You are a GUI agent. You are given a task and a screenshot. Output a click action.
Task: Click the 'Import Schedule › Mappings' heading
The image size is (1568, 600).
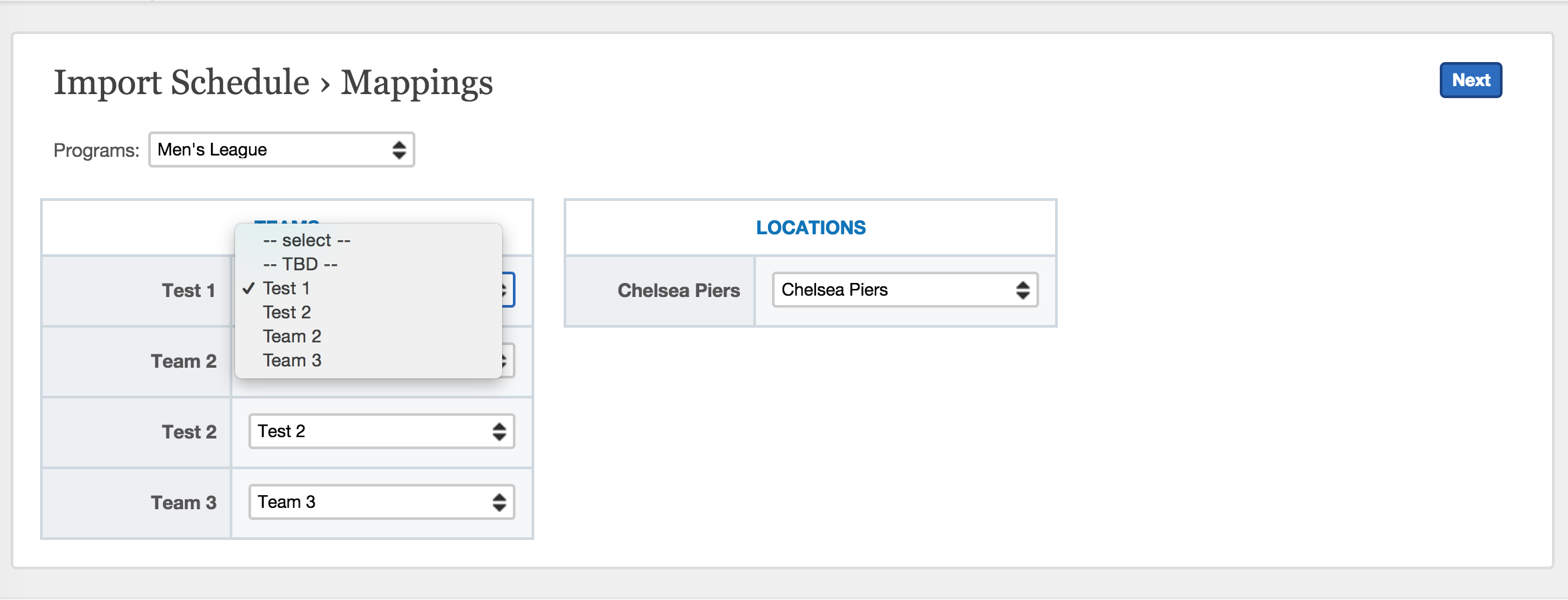273,83
